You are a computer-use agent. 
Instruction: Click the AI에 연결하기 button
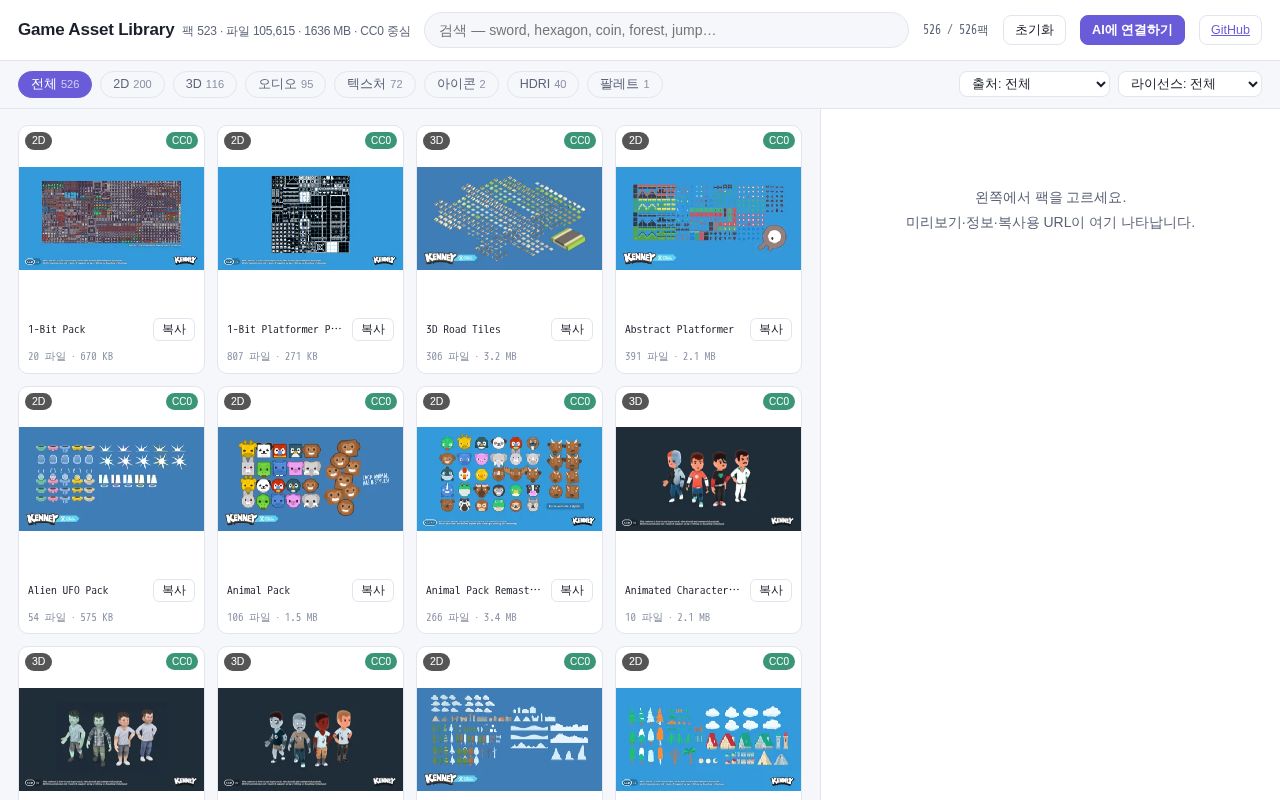(x=1132, y=30)
